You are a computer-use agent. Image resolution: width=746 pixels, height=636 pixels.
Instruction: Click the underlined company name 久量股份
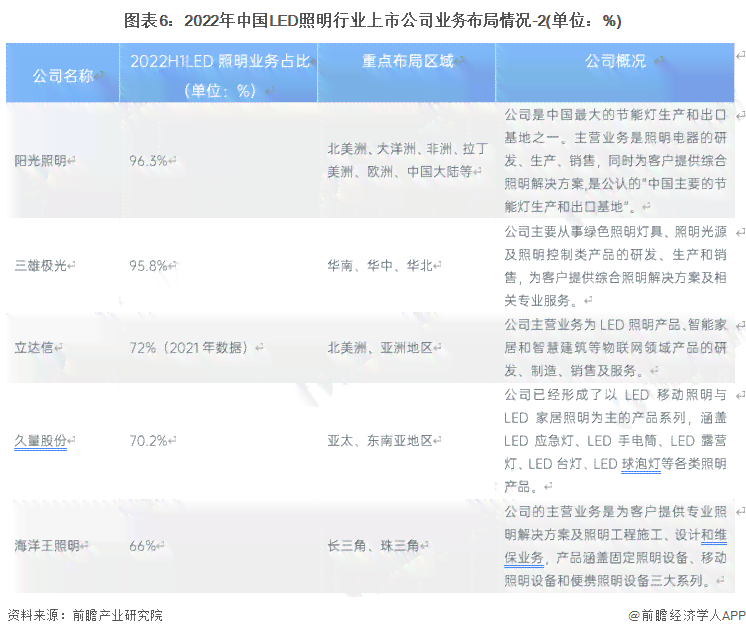pyautogui.click(x=40, y=441)
